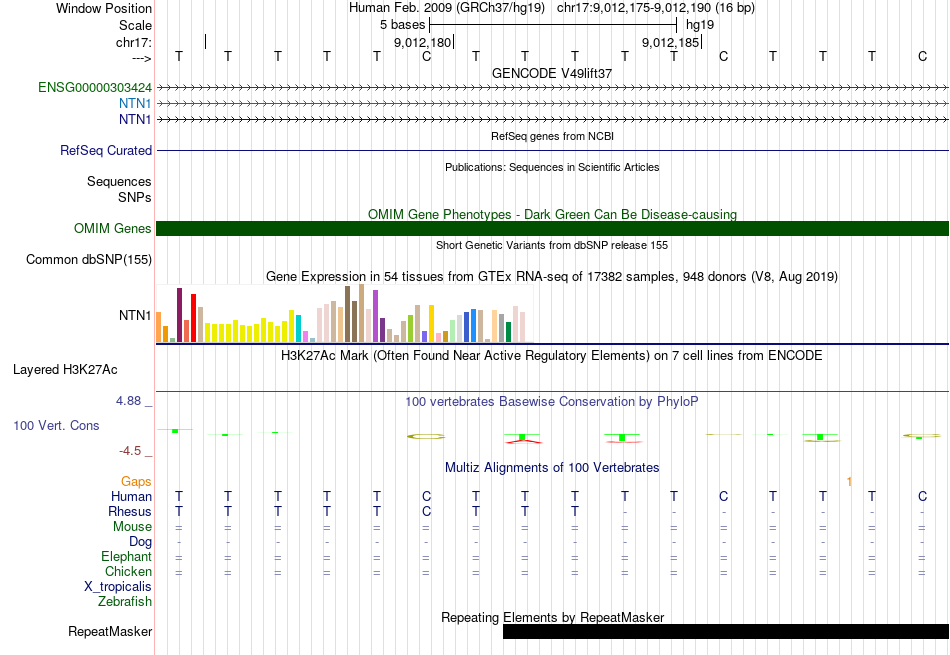
Task: Click the OMIM Gene Phenotypes title text
Action: (x=552, y=214)
